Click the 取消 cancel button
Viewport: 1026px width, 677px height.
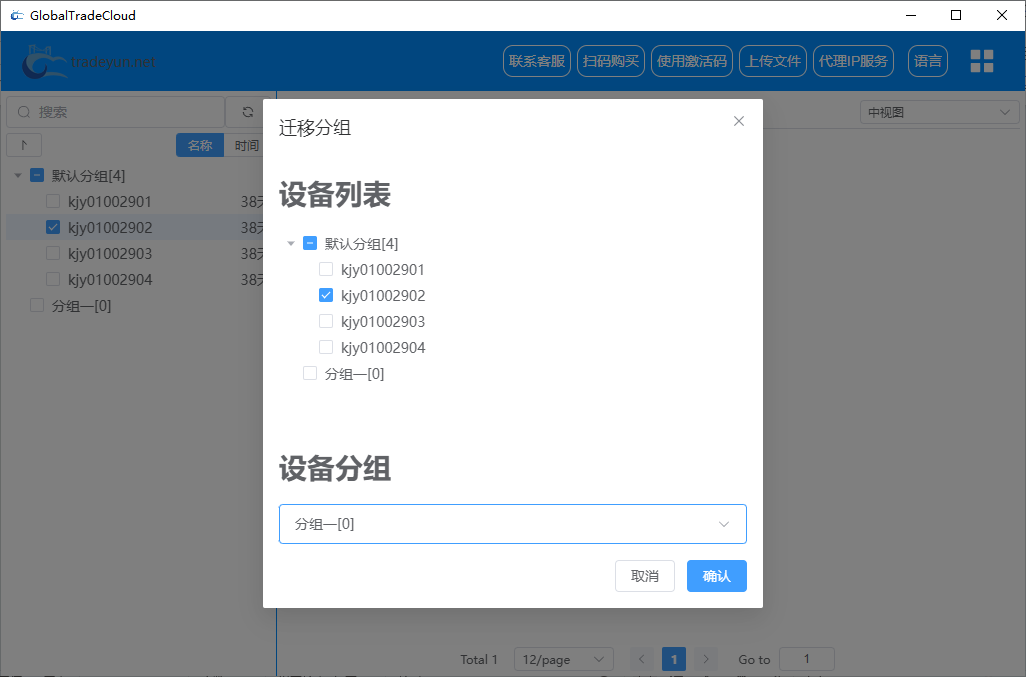(644, 576)
